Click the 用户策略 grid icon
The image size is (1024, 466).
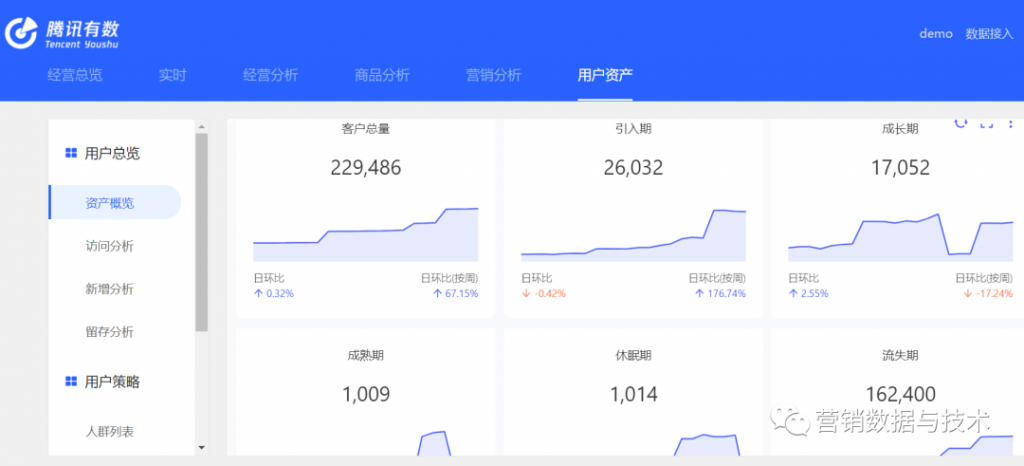pyautogui.click(x=71, y=381)
